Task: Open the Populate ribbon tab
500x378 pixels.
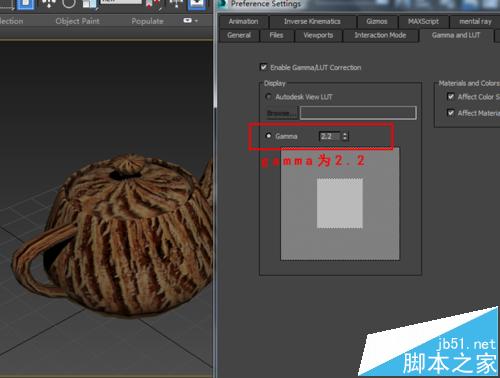Action: tap(147, 21)
